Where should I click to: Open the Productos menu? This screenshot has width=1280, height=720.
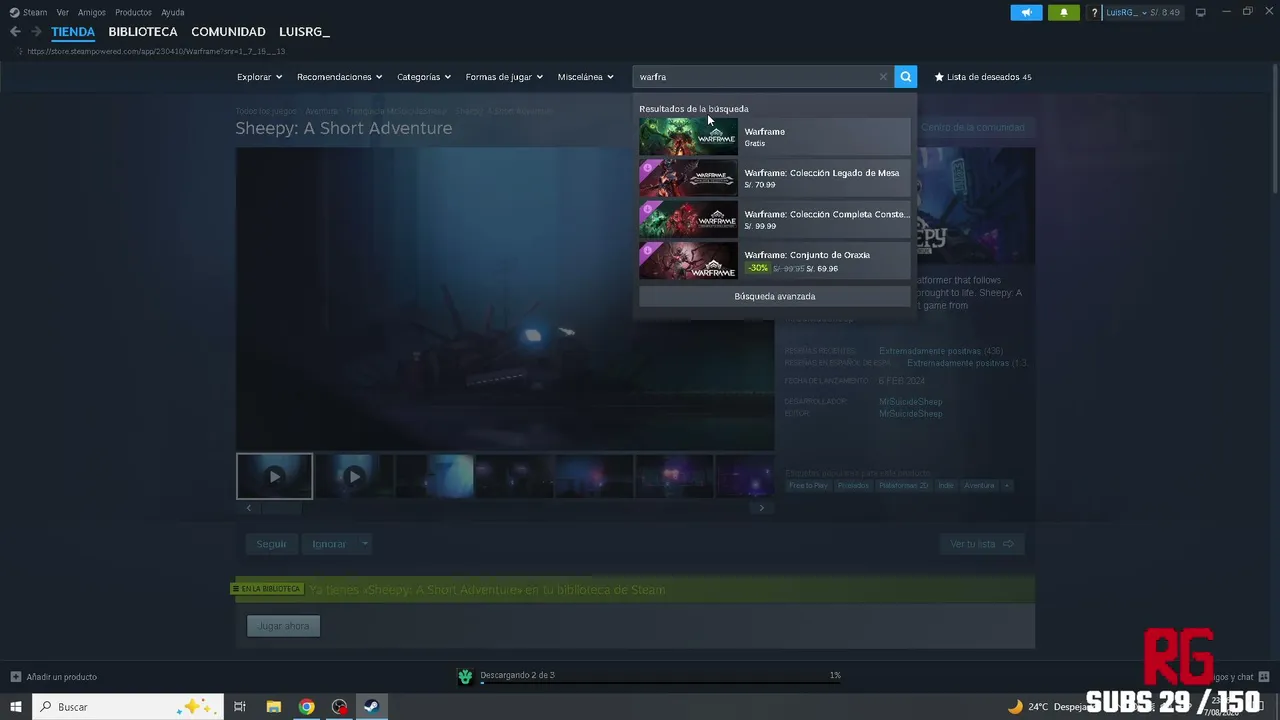tap(133, 12)
